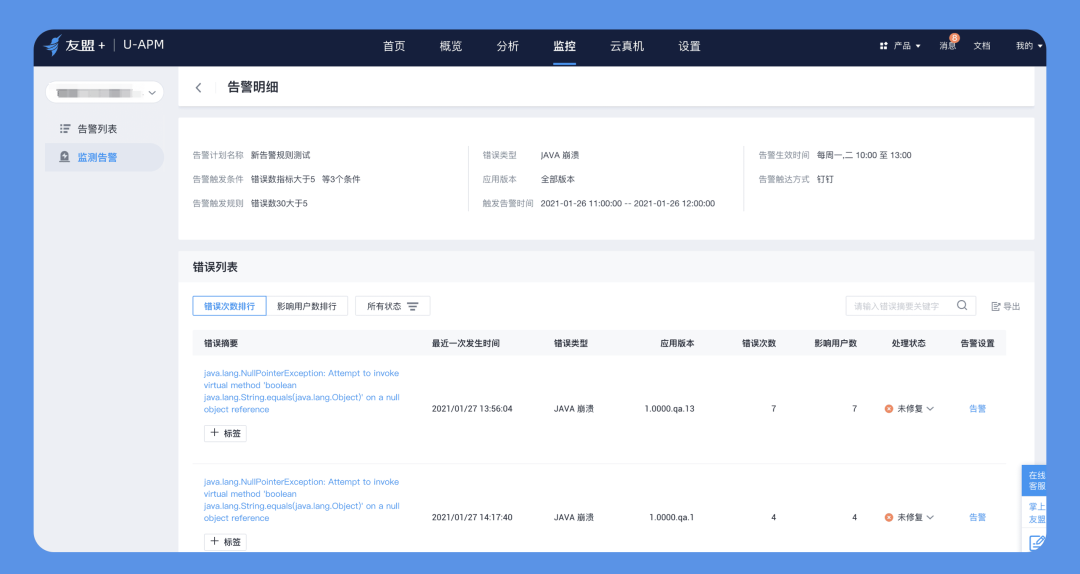Go back using the left arrow icon

198,88
